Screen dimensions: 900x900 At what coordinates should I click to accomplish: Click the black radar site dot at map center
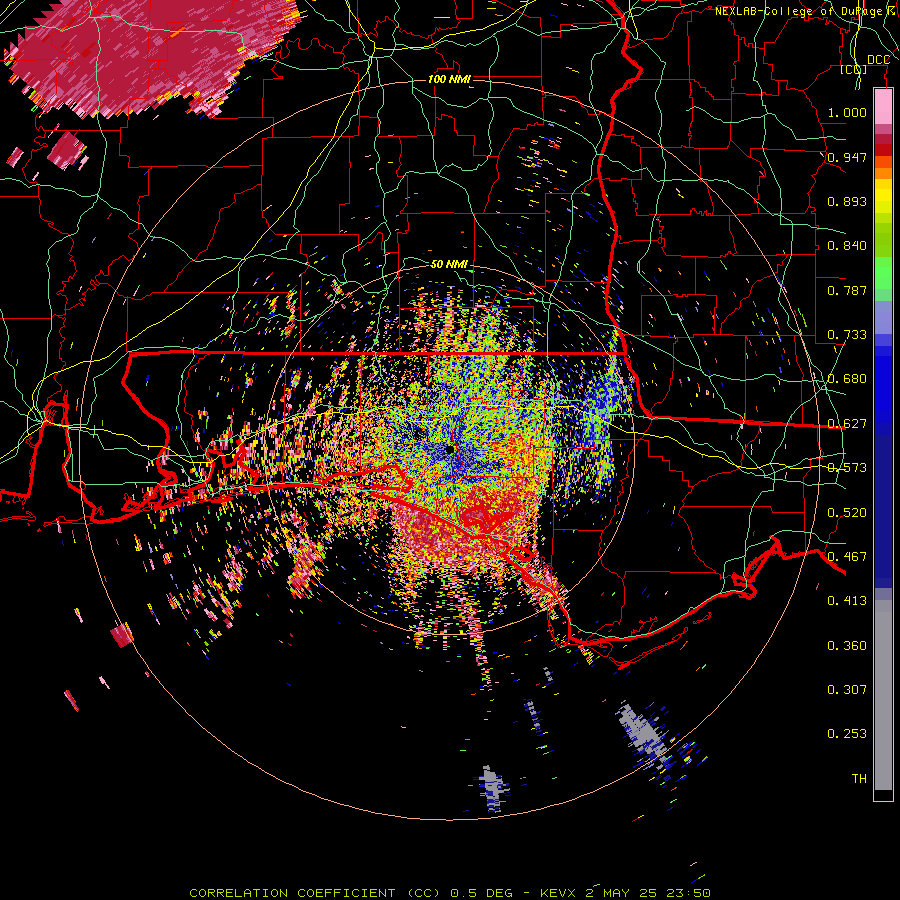(x=449, y=449)
